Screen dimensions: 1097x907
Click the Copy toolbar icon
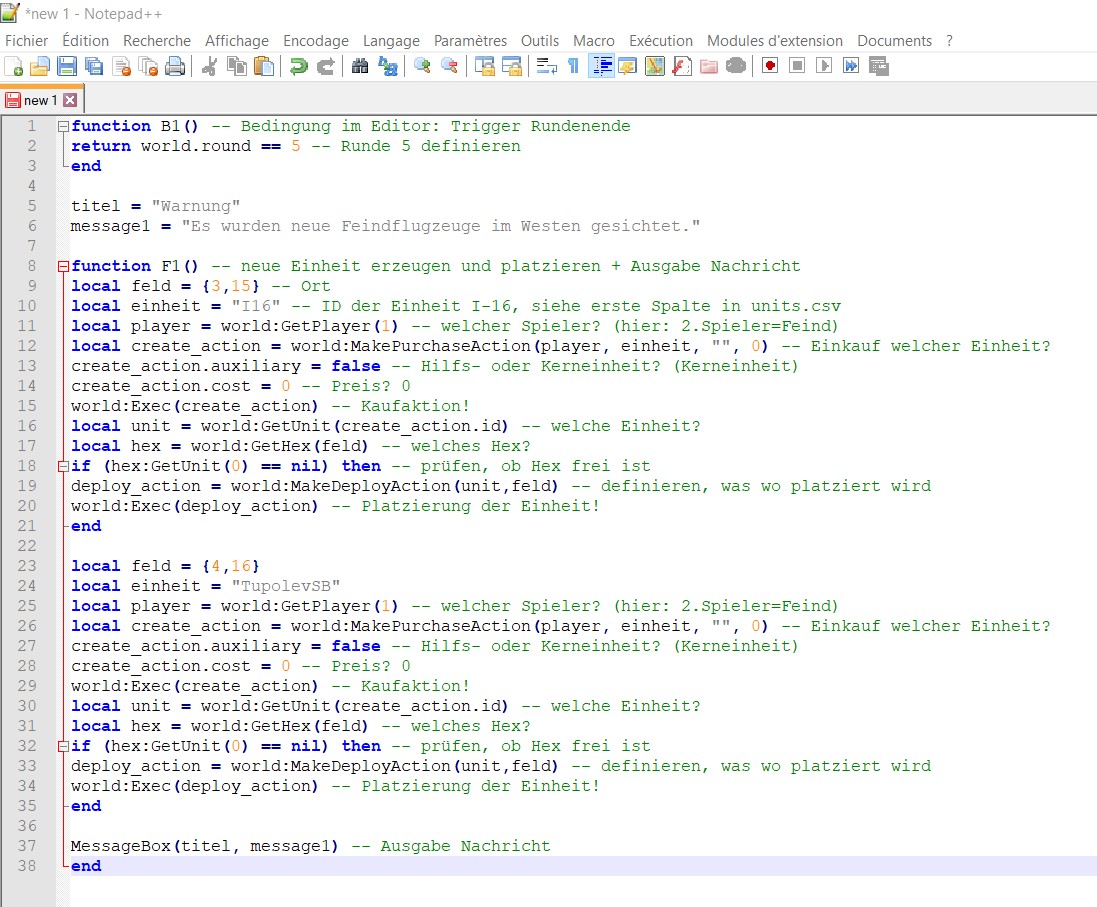pyautogui.click(x=237, y=66)
